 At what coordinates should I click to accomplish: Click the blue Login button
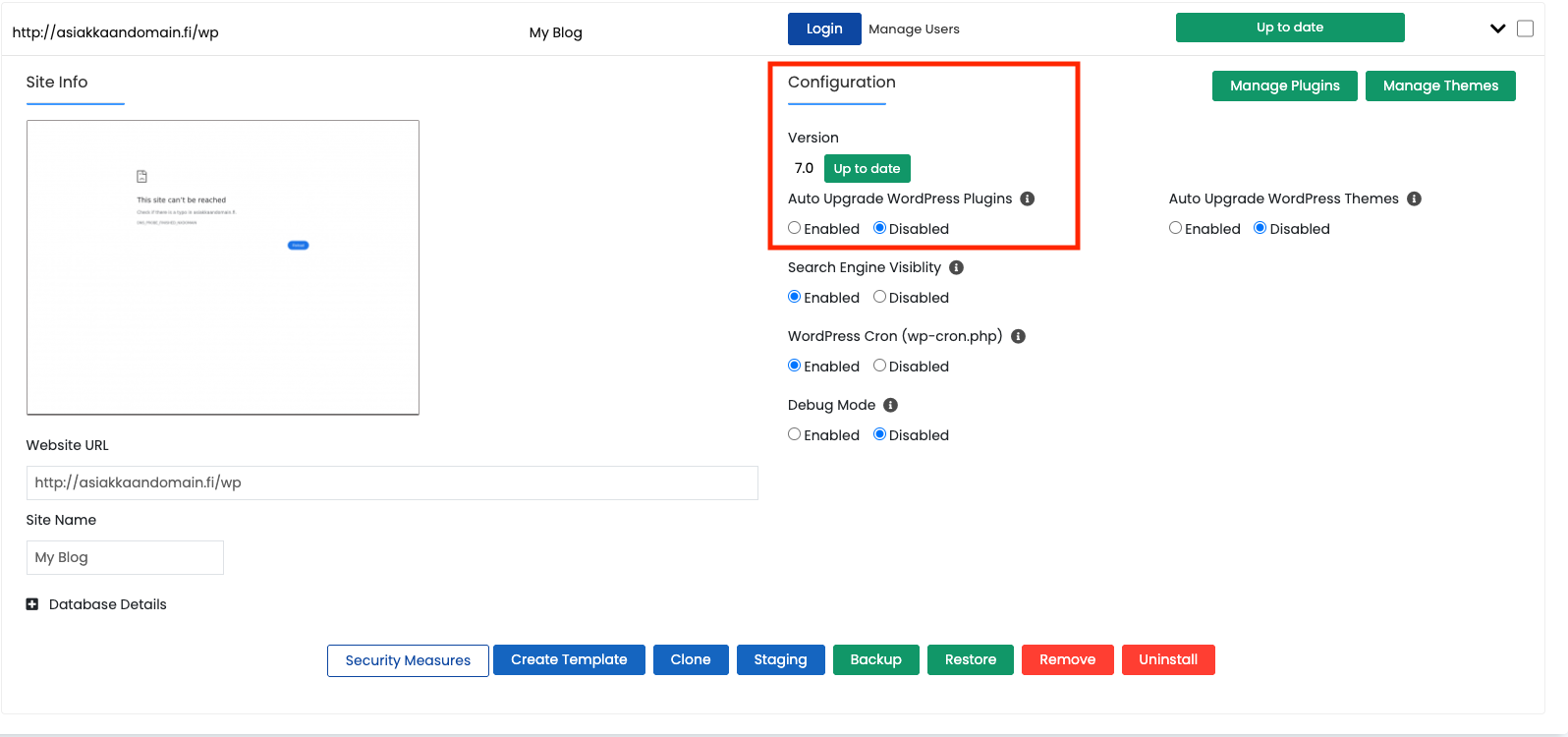coord(824,28)
